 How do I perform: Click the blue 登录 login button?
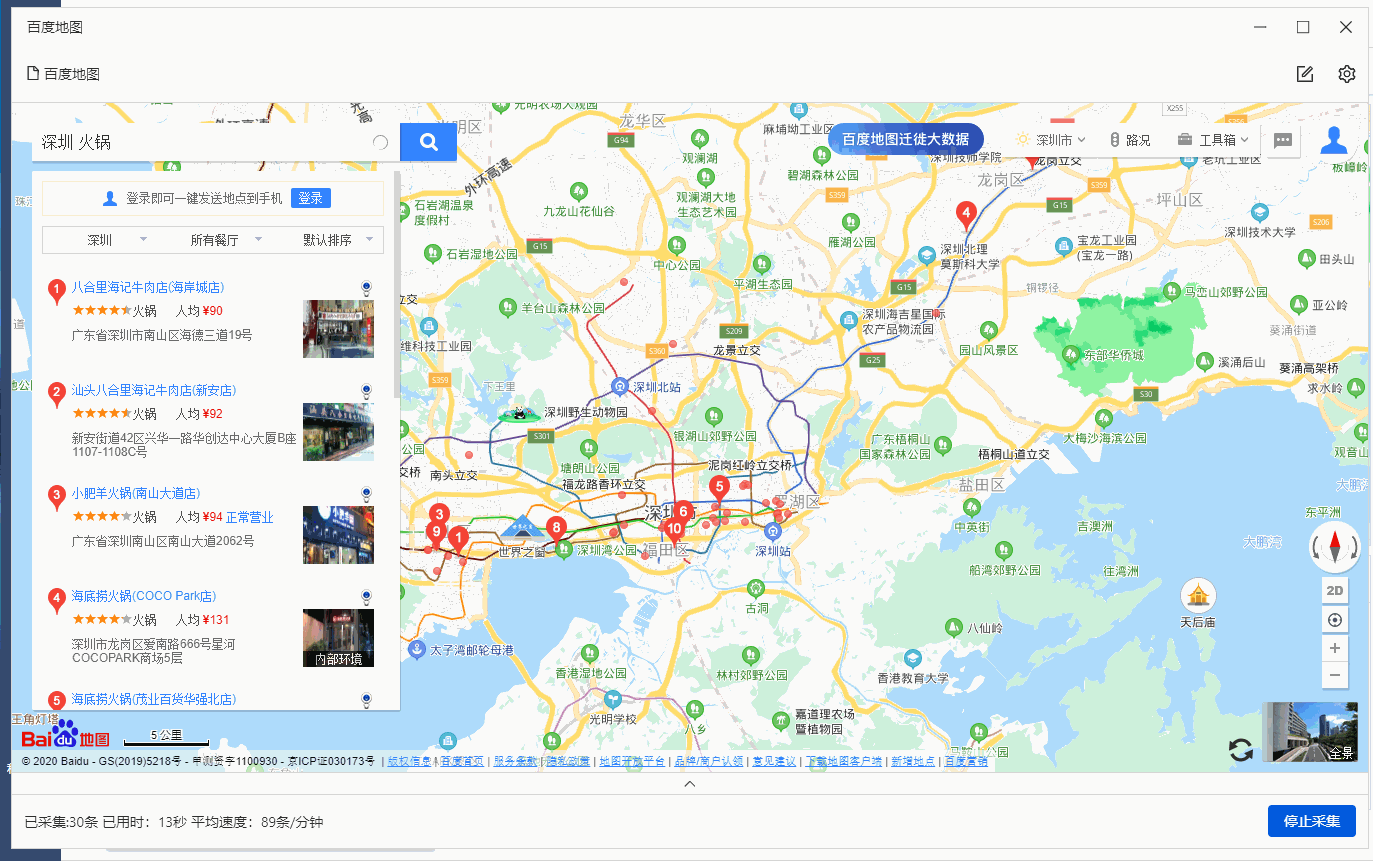(x=311, y=198)
